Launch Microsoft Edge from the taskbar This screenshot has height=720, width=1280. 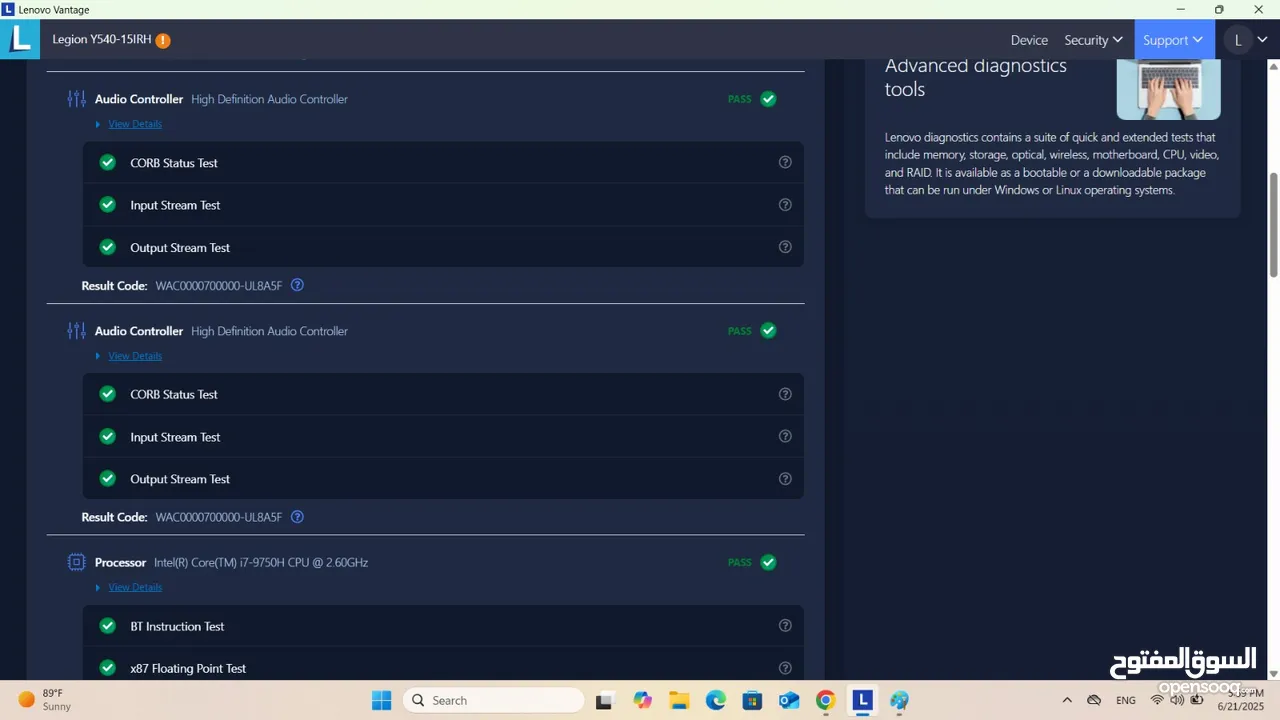click(x=716, y=701)
